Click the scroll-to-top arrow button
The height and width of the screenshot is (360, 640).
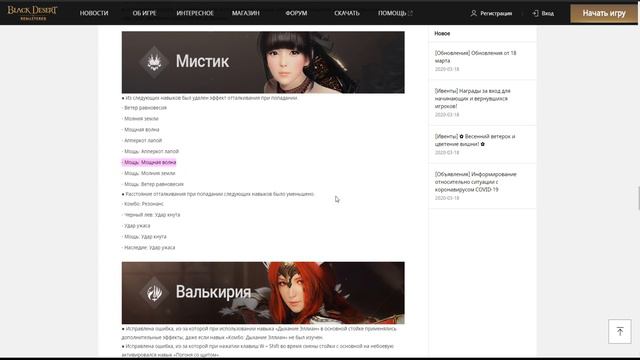(620, 331)
